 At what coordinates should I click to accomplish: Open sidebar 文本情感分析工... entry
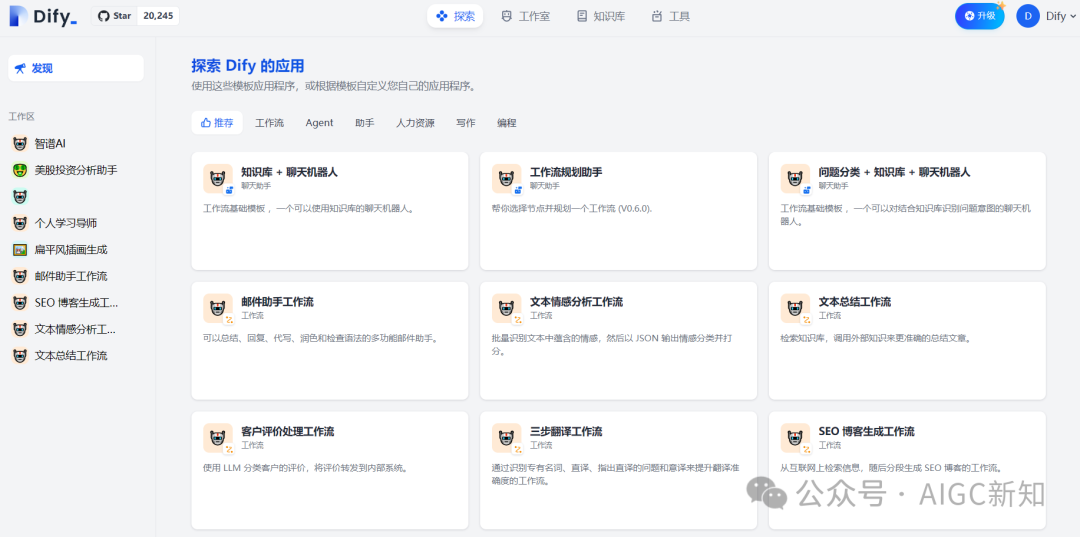point(76,329)
